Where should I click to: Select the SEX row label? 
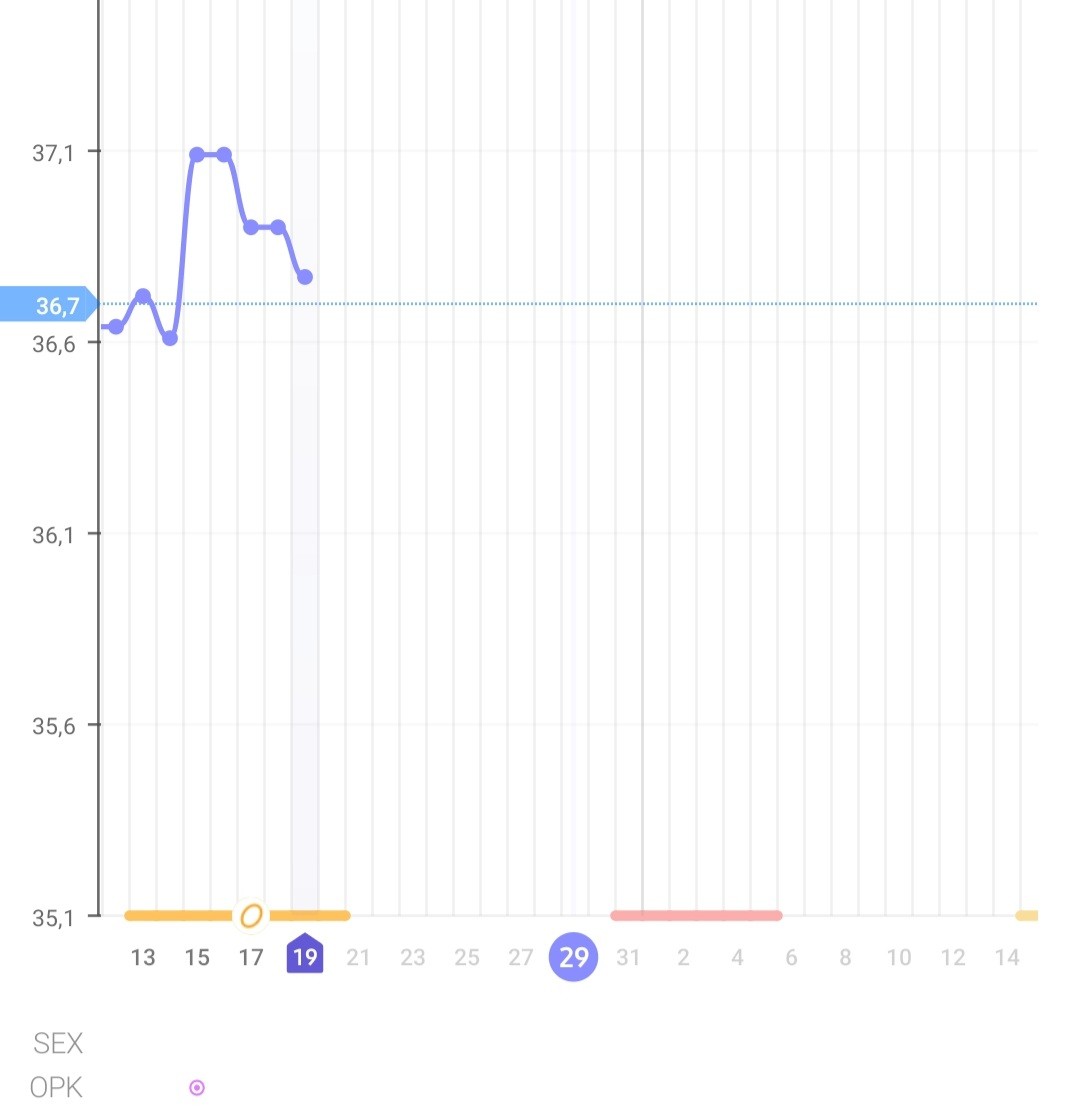point(58,1043)
